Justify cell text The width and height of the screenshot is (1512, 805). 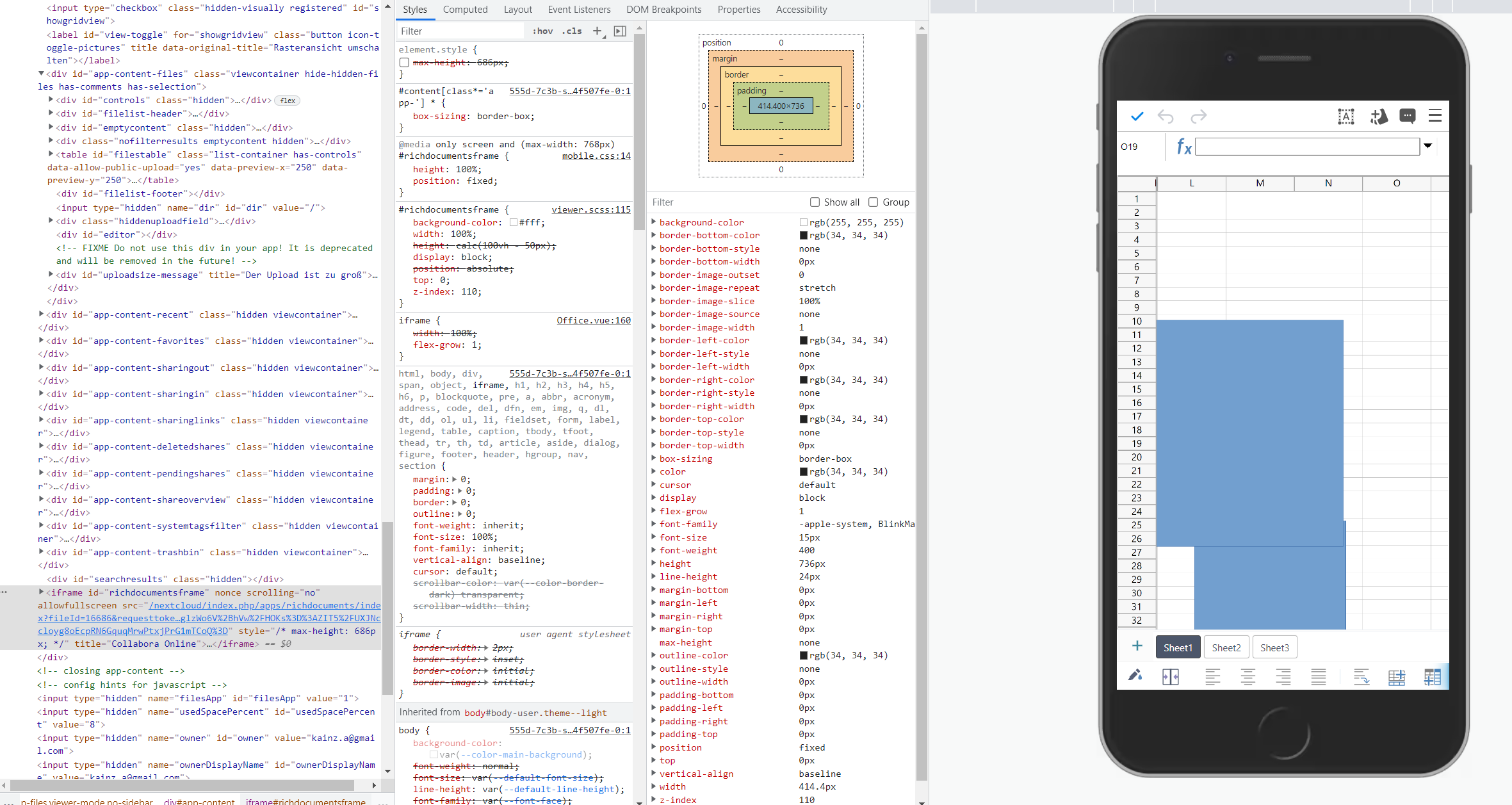coord(1319,677)
